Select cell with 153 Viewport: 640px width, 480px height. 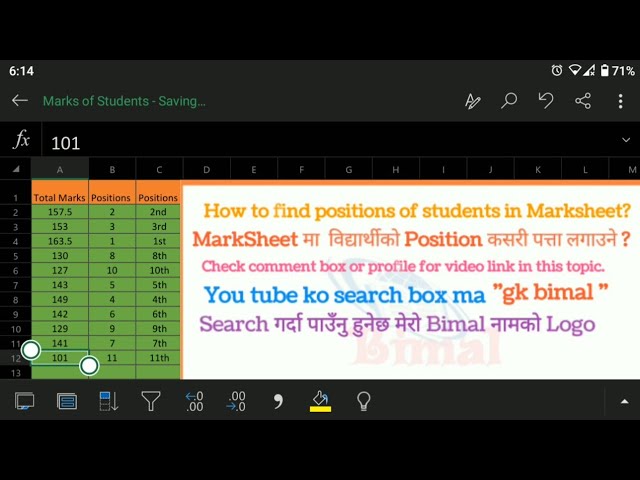point(60,227)
